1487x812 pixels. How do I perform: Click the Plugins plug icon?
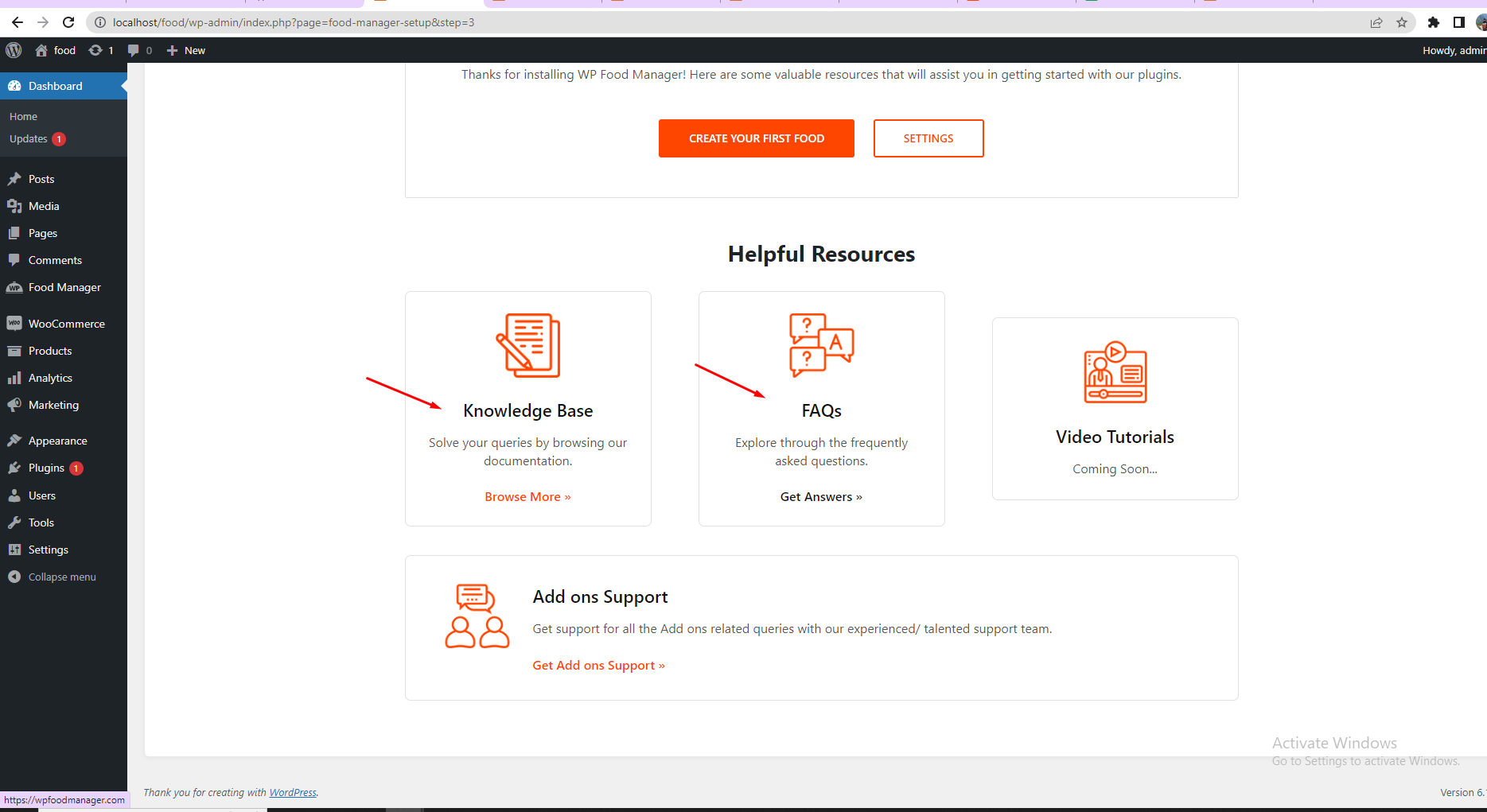(x=14, y=468)
